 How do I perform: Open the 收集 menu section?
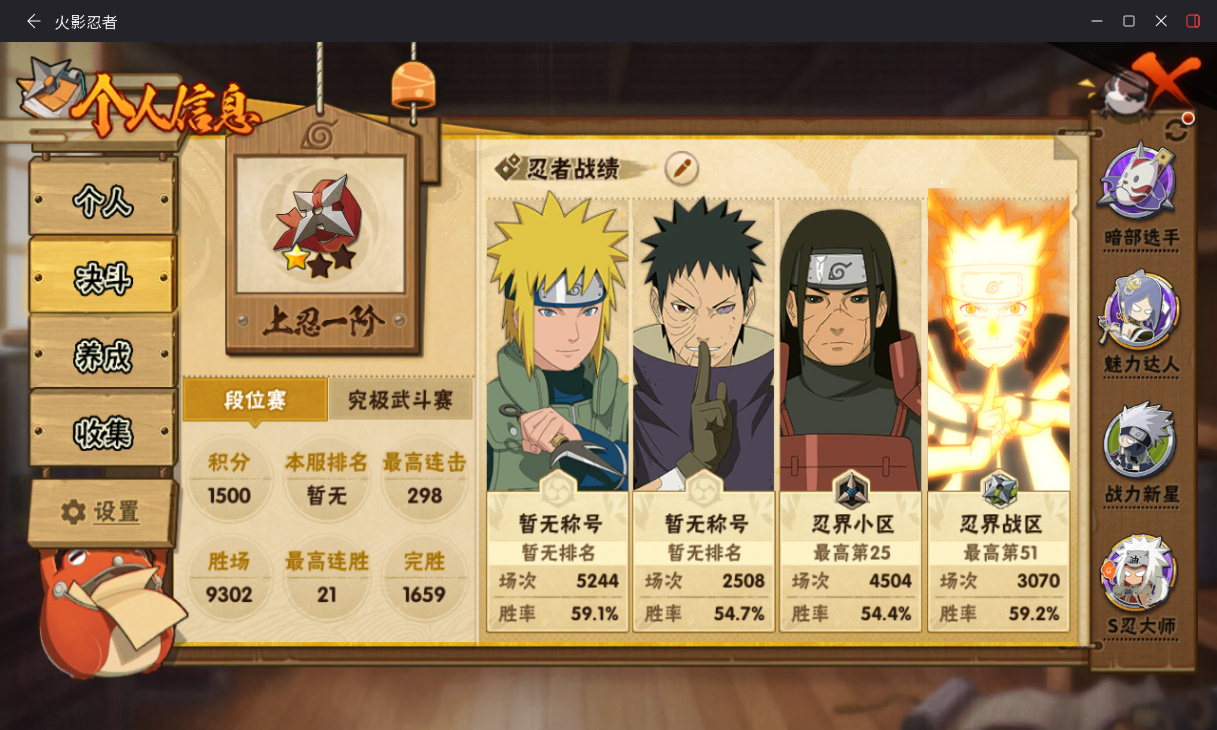103,433
